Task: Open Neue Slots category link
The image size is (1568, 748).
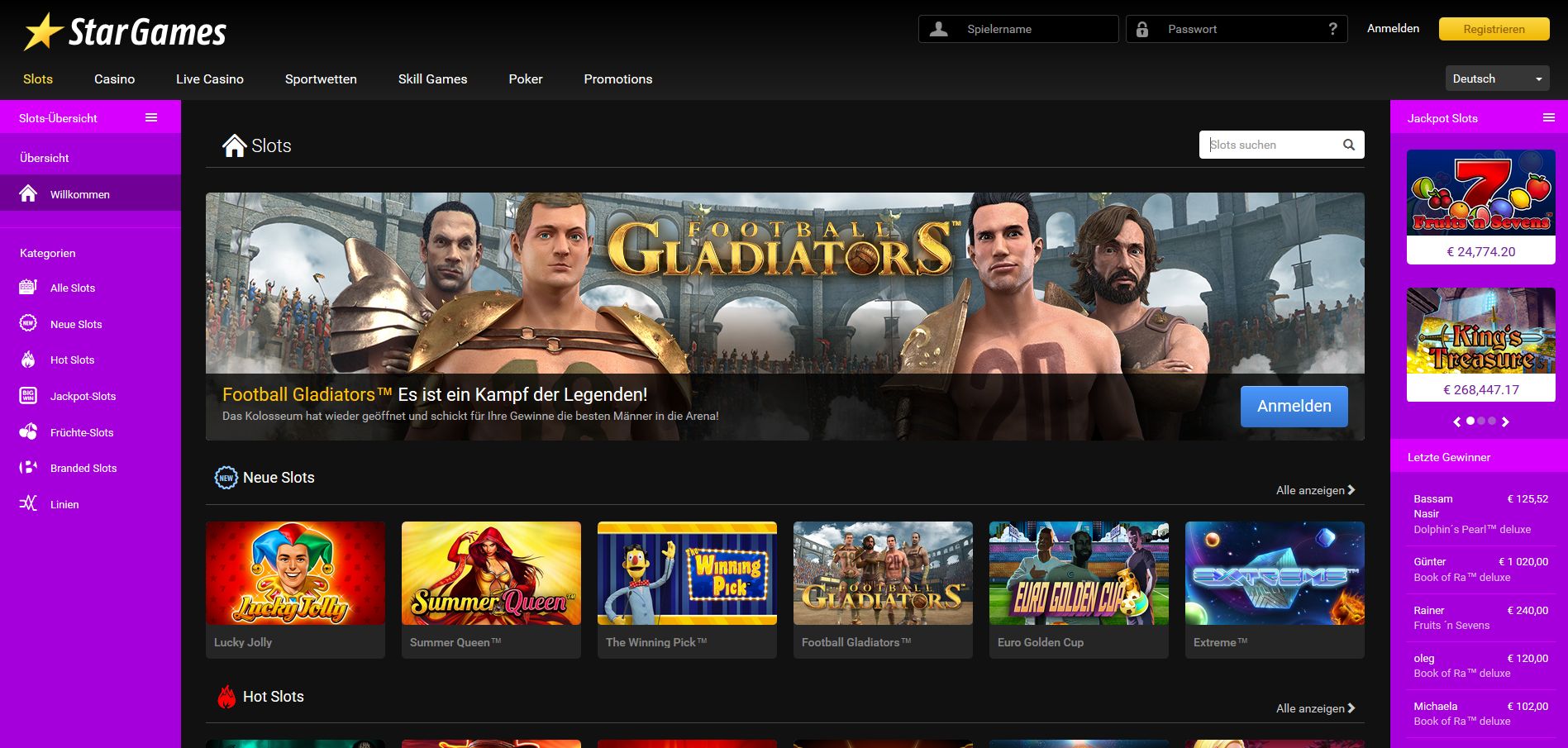Action: (x=76, y=324)
